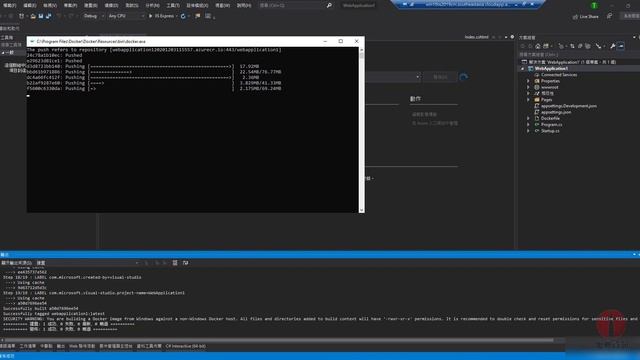Click the Connected Services node
The height and width of the screenshot is (360, 640).
pyautogui.click(x=559, y=75)
